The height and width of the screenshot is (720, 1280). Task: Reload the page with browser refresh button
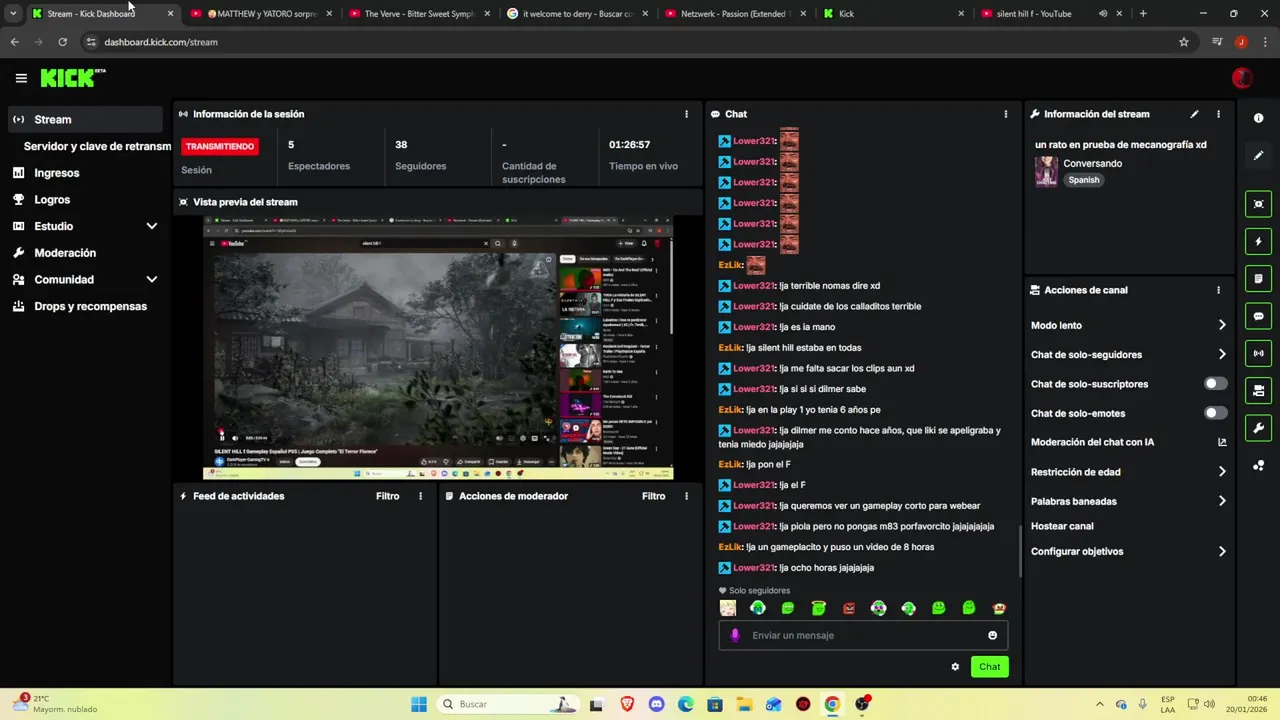[x=62, y=42]
